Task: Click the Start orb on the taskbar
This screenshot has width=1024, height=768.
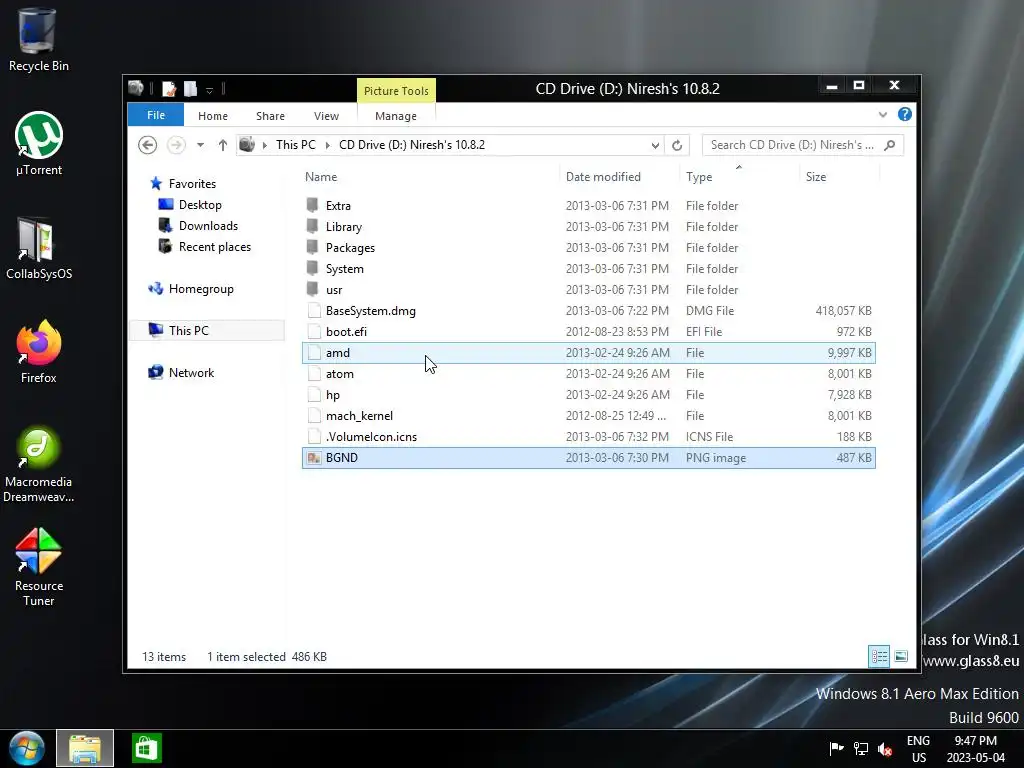Action: point(27,748)
